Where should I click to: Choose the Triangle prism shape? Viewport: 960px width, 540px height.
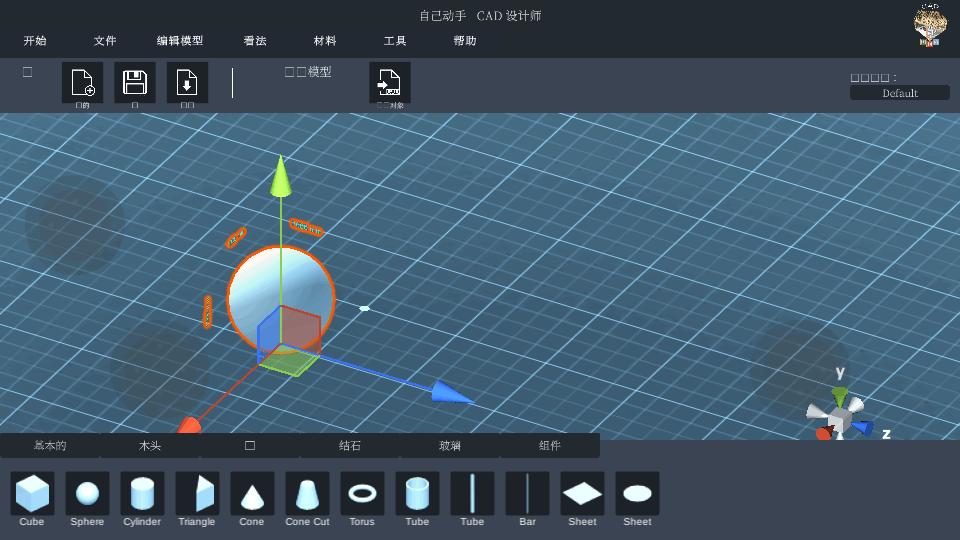pos(197,494)
